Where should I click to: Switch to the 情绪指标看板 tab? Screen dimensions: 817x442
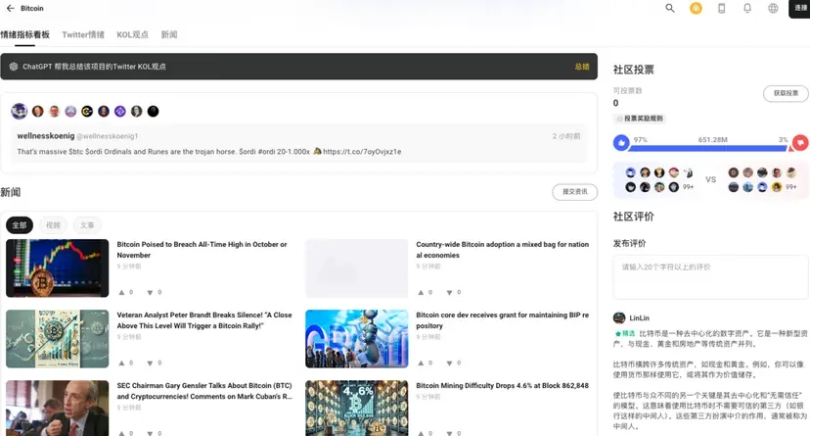click(x=24, y=34)
